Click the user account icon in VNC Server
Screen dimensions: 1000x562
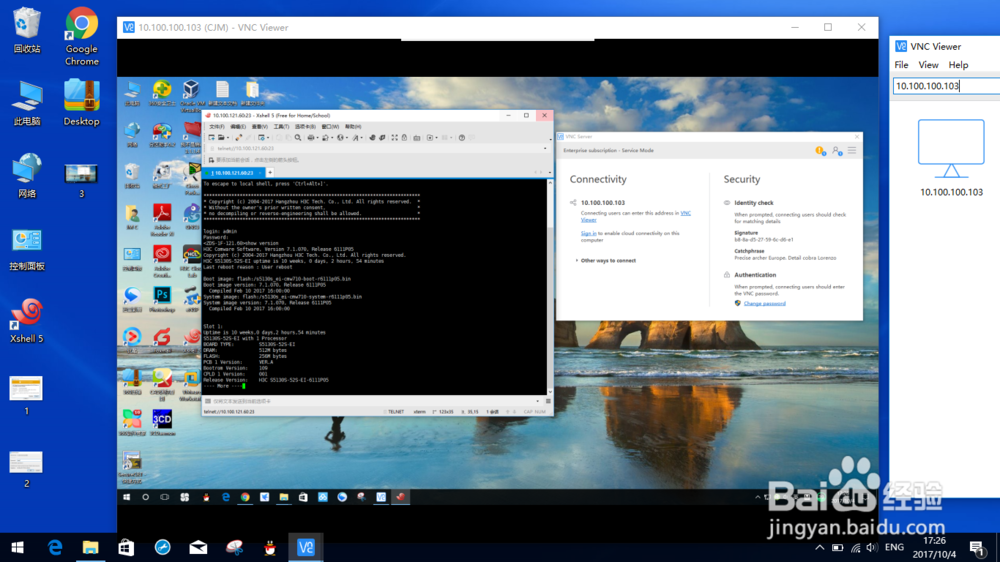point(837,151)
